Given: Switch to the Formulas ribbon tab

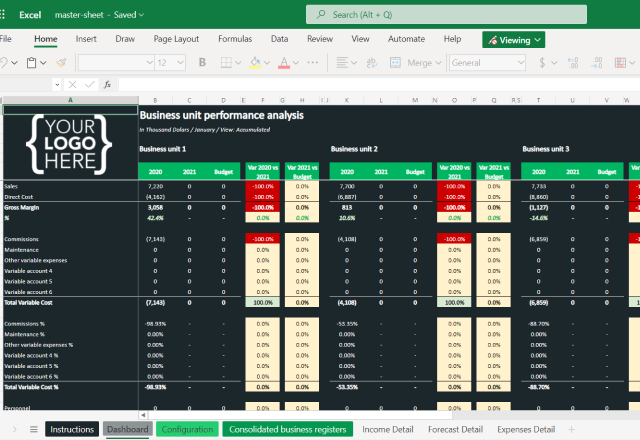Looking at the screenshot, I should [235, 39].
